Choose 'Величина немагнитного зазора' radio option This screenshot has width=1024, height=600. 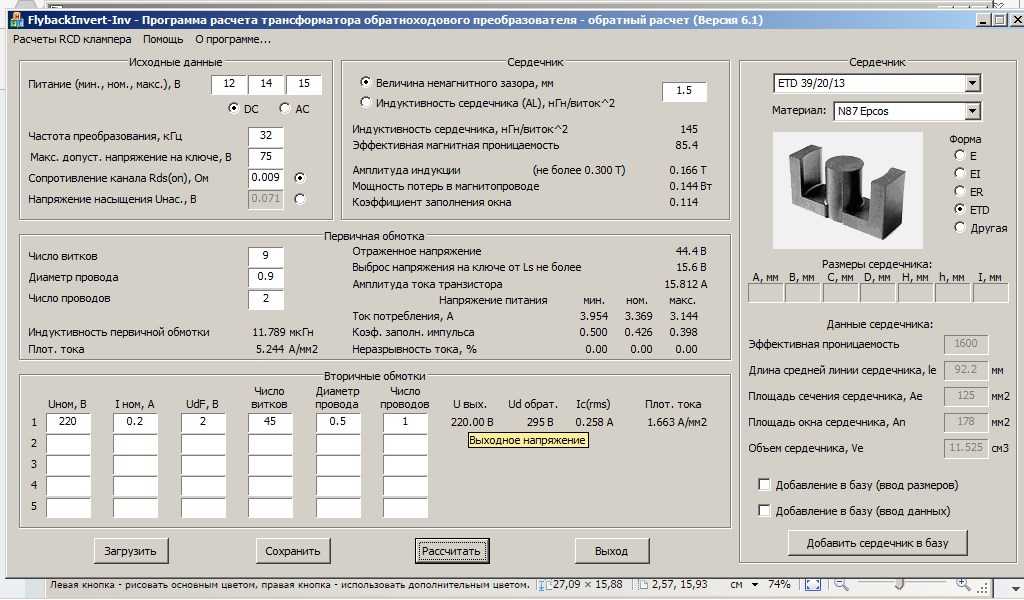365,82
